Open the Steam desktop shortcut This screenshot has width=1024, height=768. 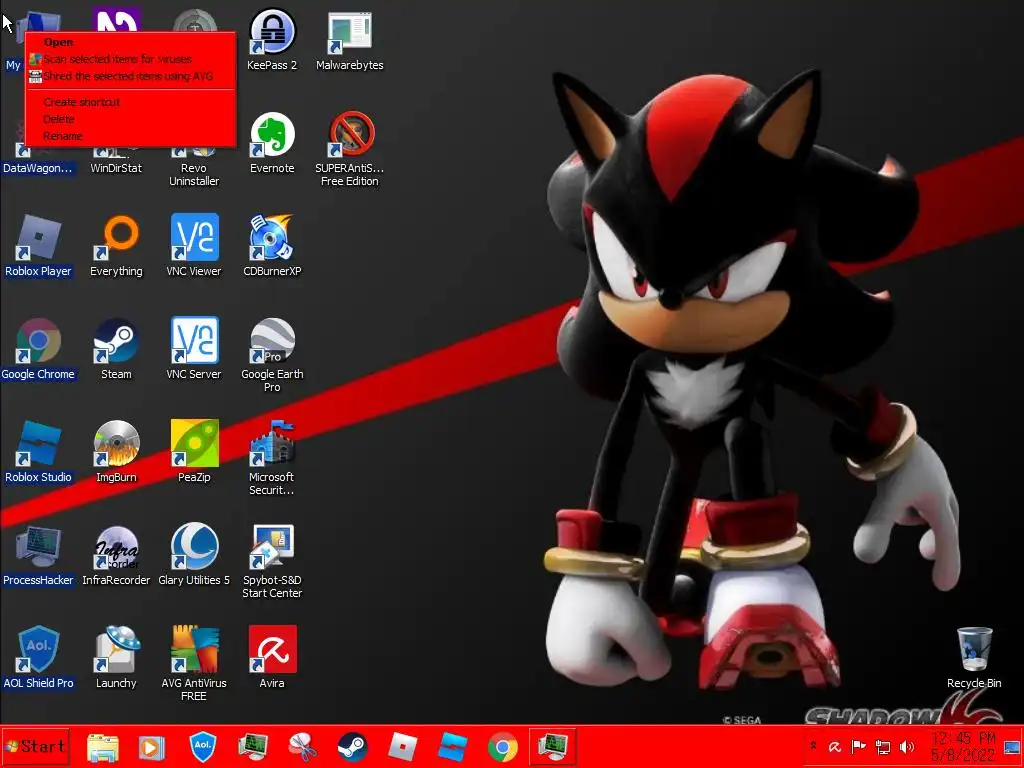(x=116, y=349)
